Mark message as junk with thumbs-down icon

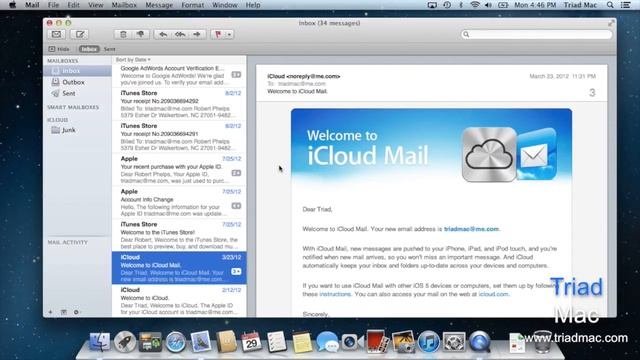coord(140,34)
